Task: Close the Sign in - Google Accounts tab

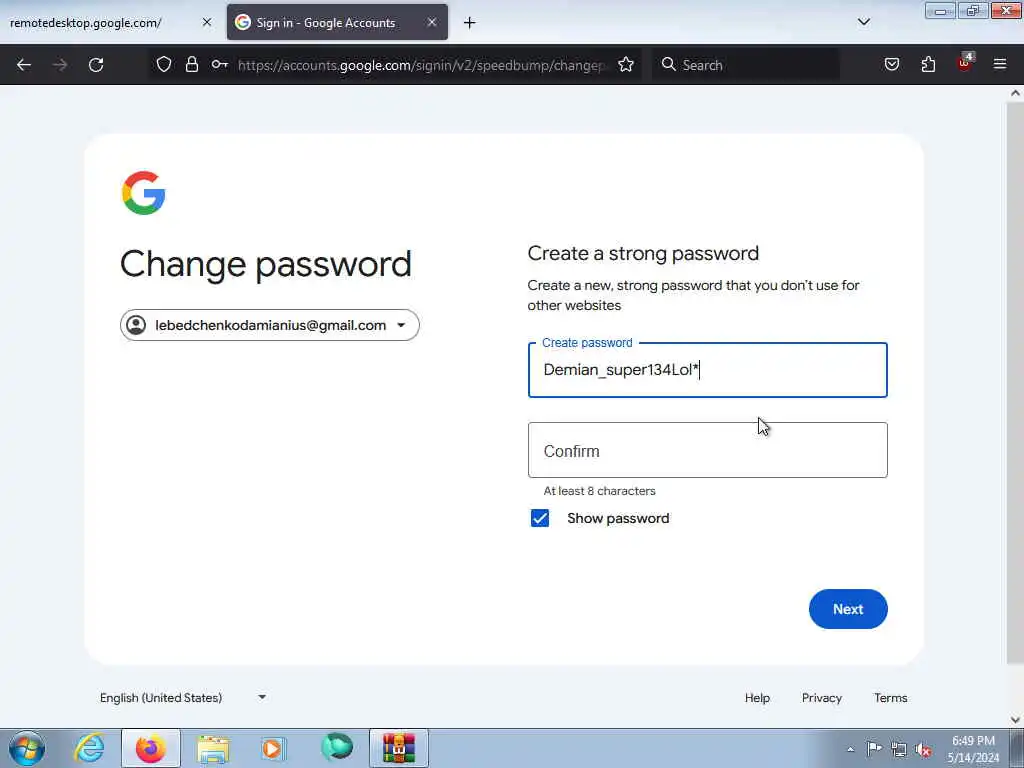Action: click(432, 22)
